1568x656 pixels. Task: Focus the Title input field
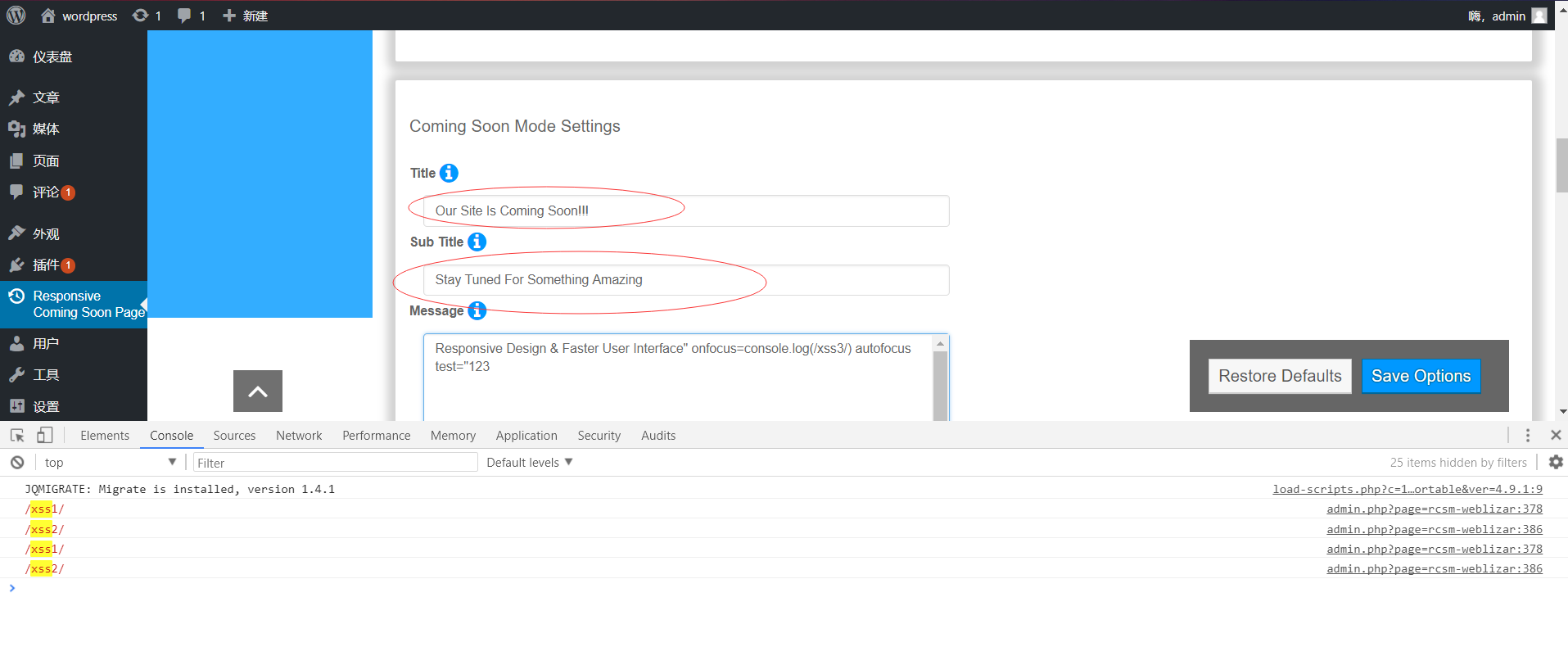coord(686,210)
